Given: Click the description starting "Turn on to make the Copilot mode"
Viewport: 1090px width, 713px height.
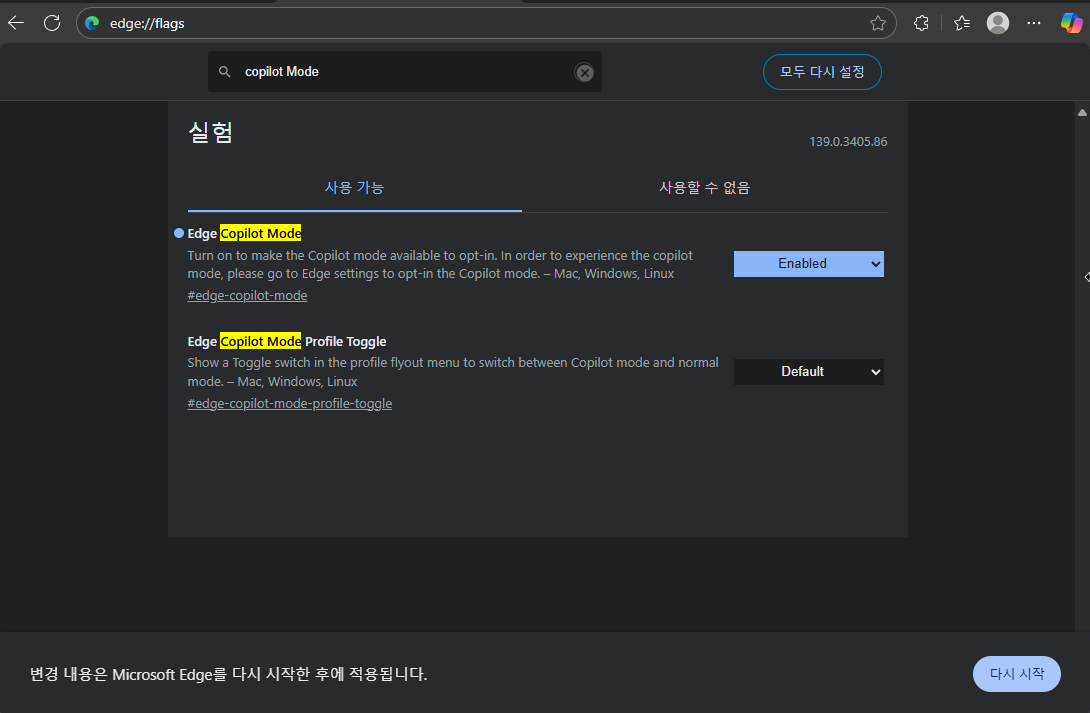Looking at the screenshot, I should point(440,265).
